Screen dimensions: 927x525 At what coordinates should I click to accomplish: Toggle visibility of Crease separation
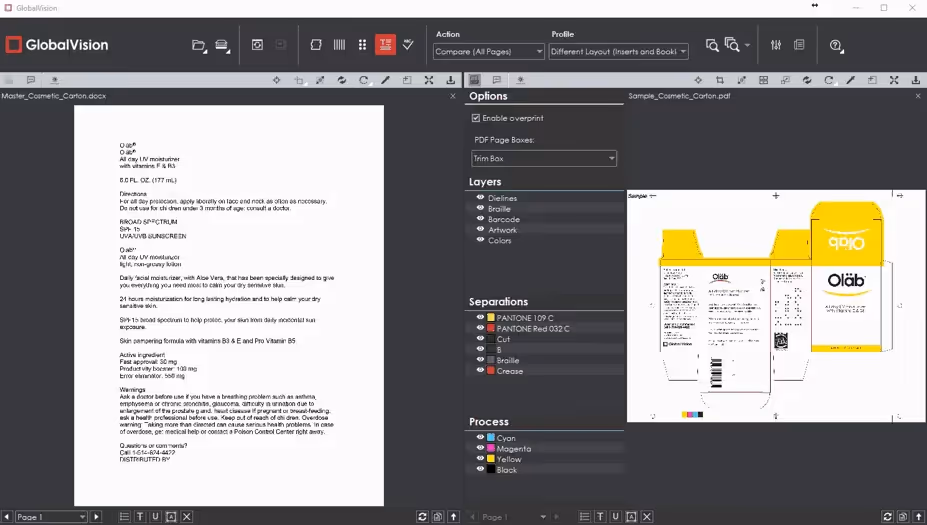pyautogui.click(x=480, y=371)
